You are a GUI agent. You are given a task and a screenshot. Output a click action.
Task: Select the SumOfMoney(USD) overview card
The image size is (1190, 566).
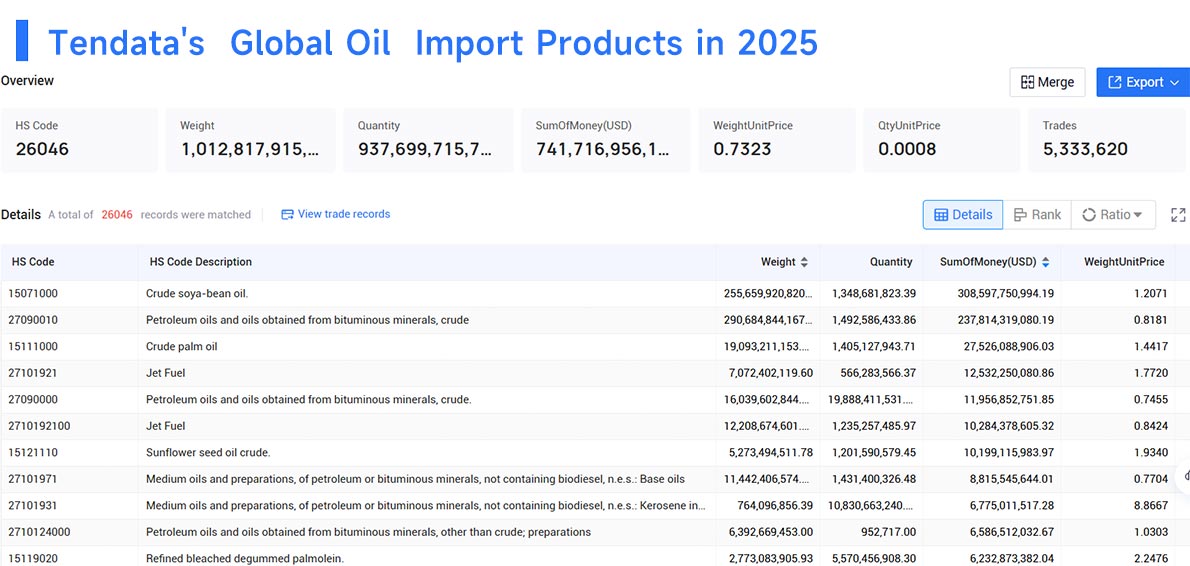pyautogui.click(x=606, y=140)
